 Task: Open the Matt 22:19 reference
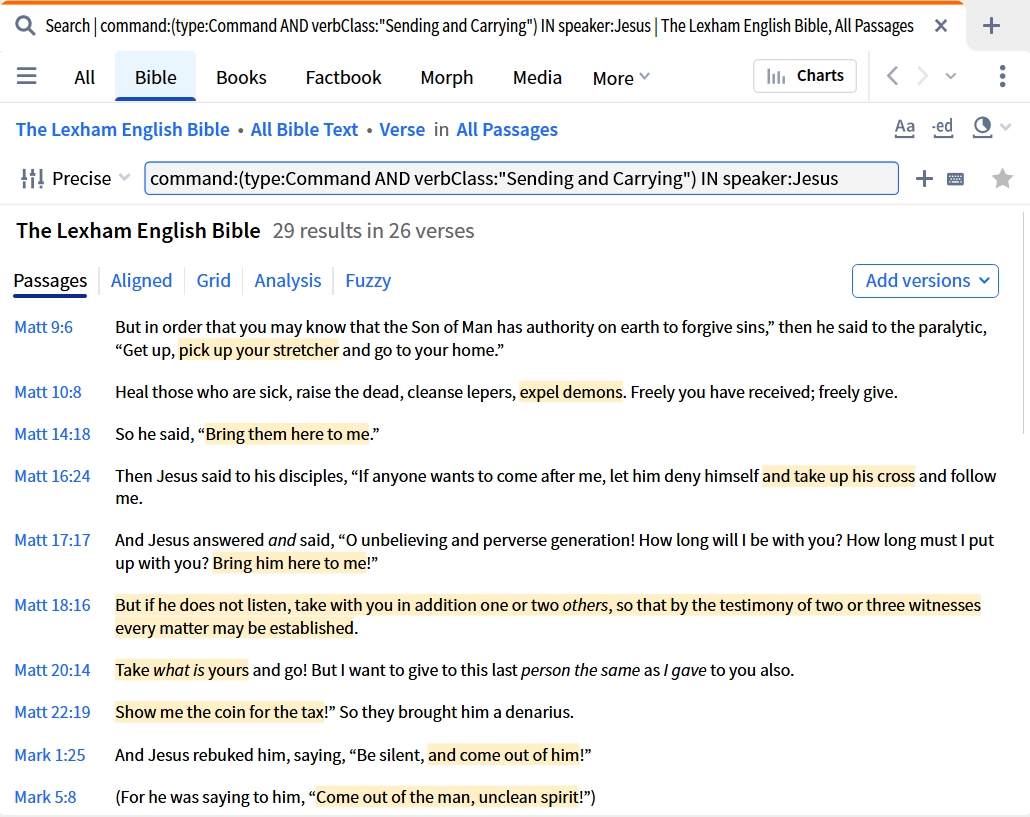(x=53, y=712)
